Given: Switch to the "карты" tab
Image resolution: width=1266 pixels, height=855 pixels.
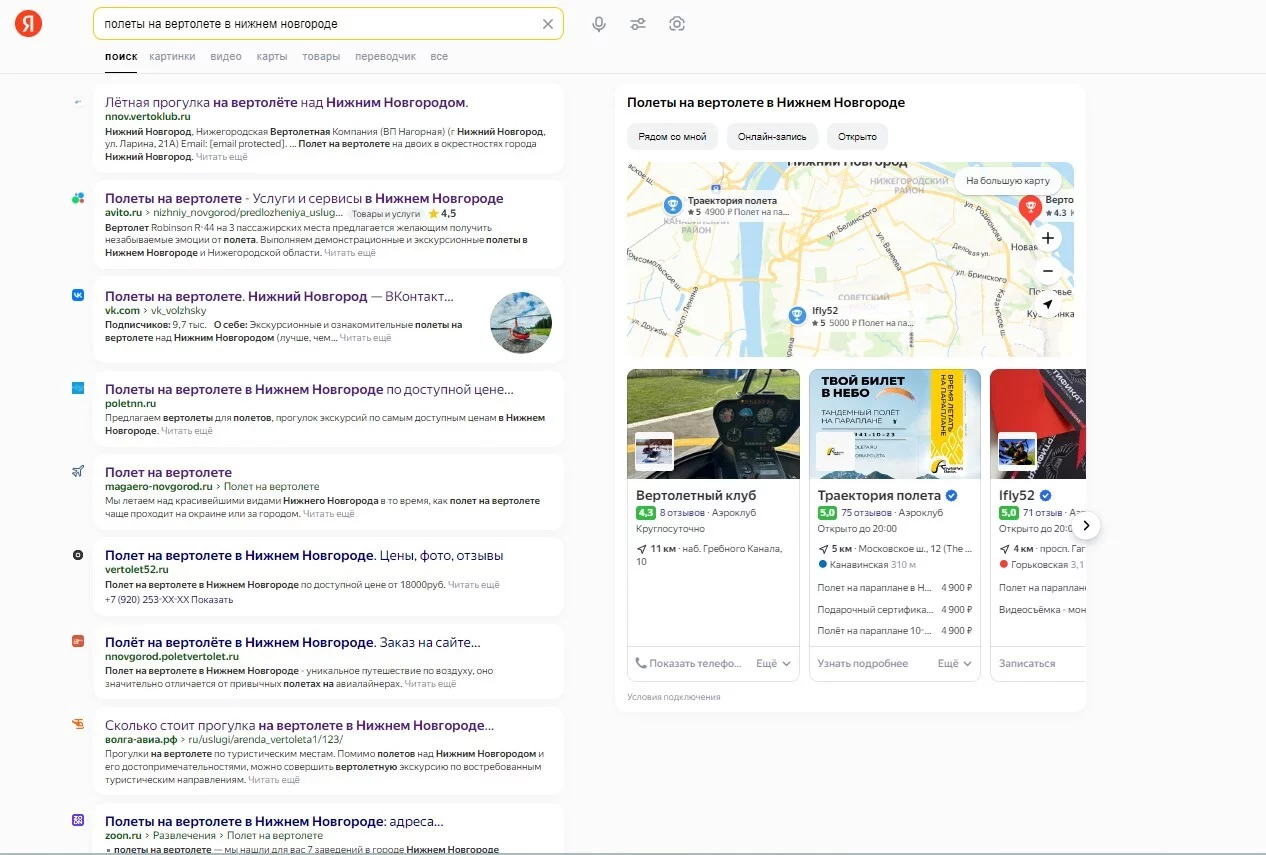Looking at the screenshot, I should [271, 57].
